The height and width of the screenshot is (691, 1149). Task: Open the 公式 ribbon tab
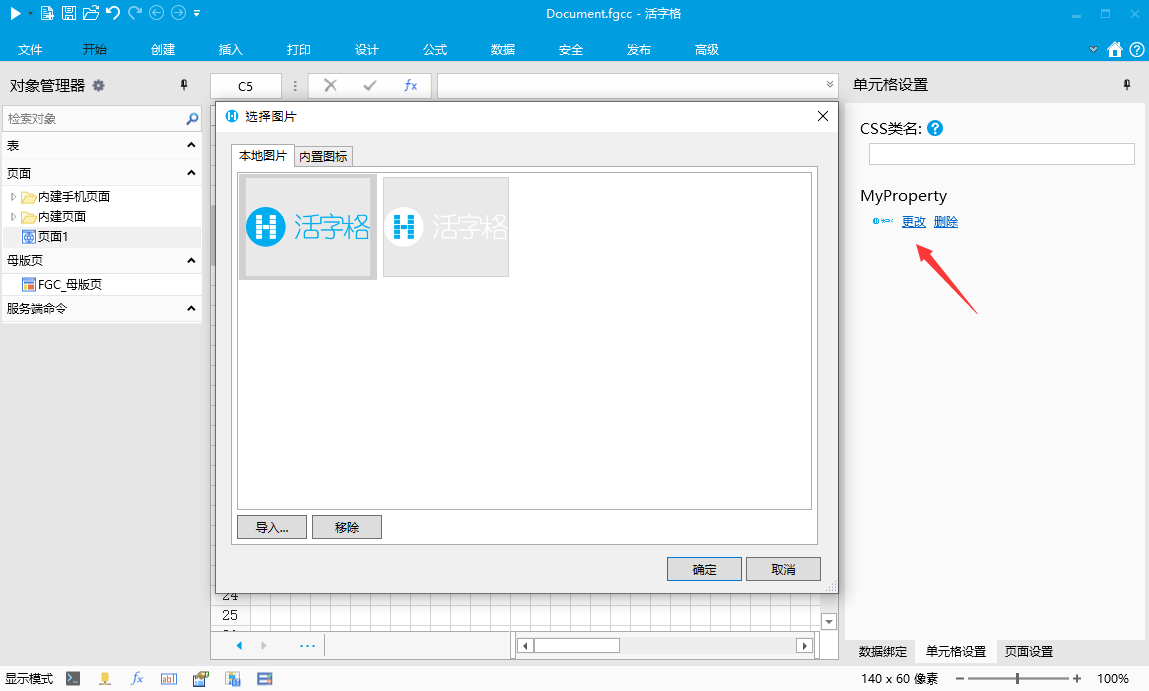pyautogui.click(x=435, y=49)
